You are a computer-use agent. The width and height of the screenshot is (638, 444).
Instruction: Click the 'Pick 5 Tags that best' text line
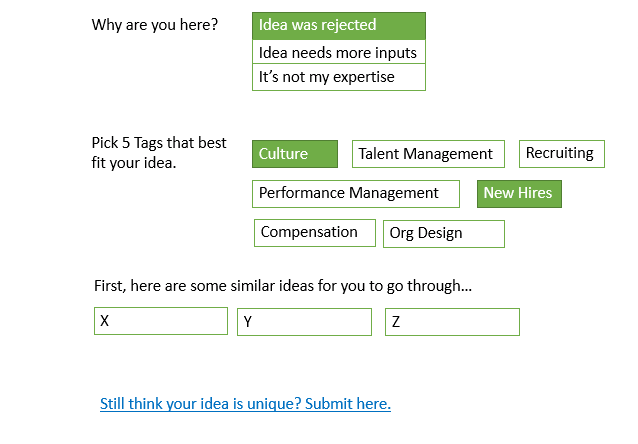point(159,143)
